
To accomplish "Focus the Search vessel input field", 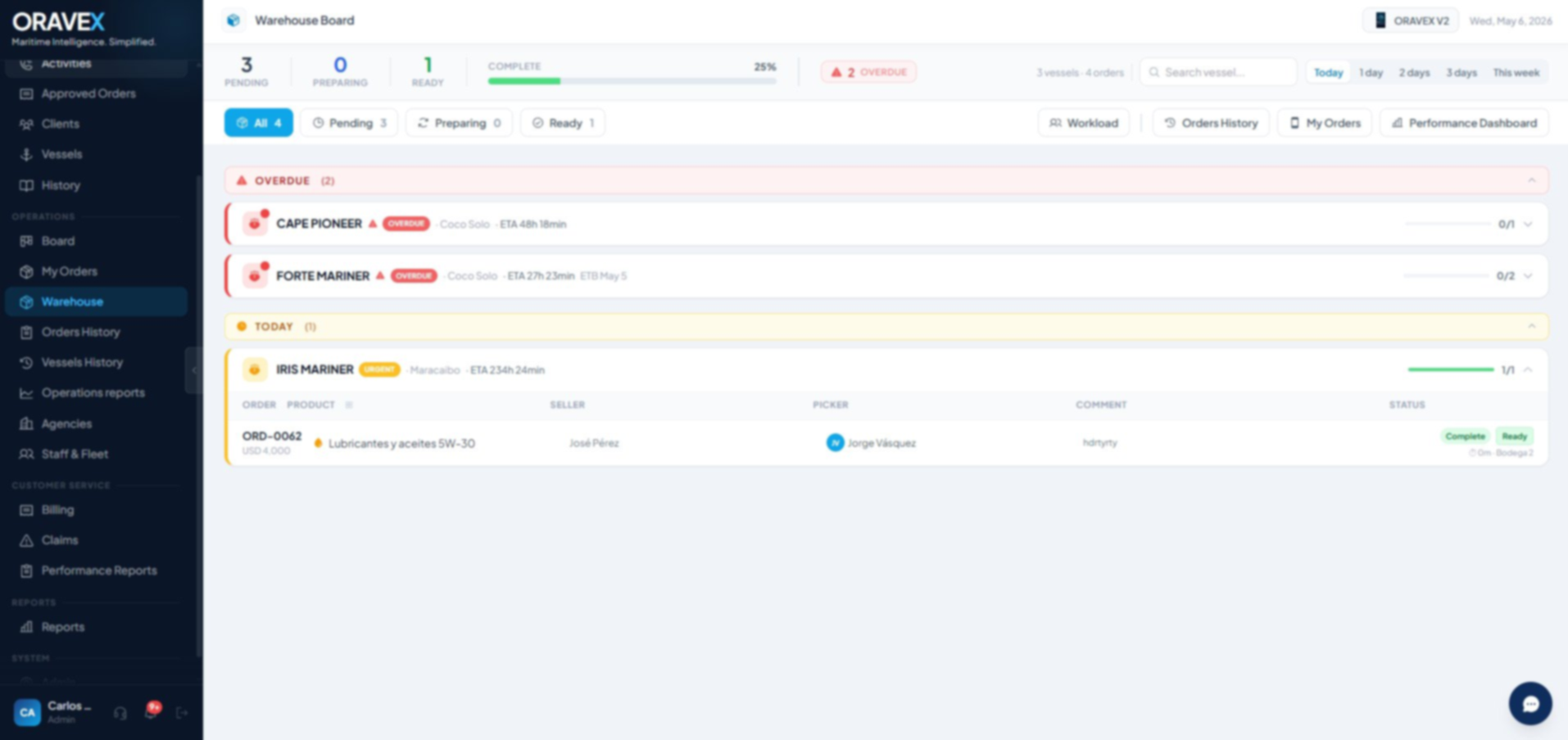I will coord(1217,72).
